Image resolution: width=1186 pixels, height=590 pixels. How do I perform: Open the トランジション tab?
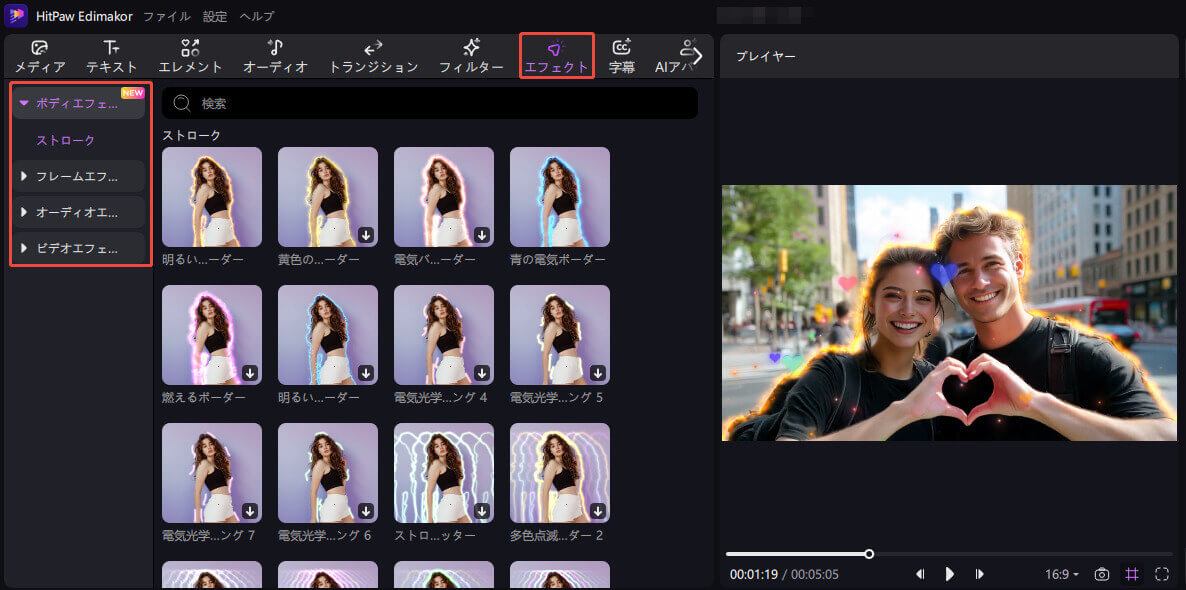(373, 57)
